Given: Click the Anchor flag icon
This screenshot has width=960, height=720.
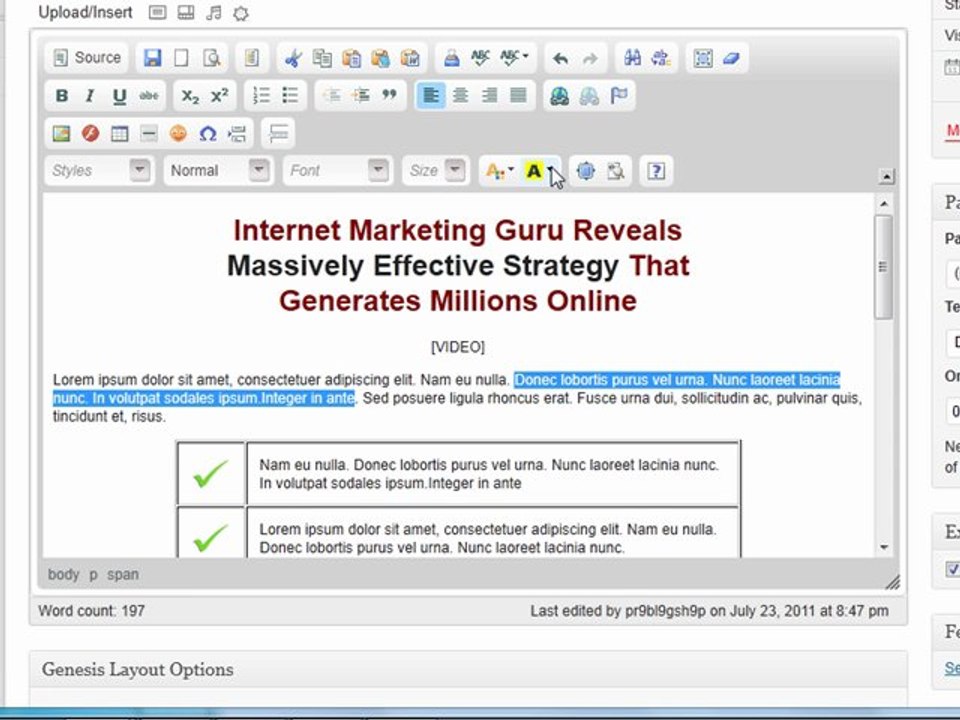Looking at the screenshot, I should click(x=619, y=96).
